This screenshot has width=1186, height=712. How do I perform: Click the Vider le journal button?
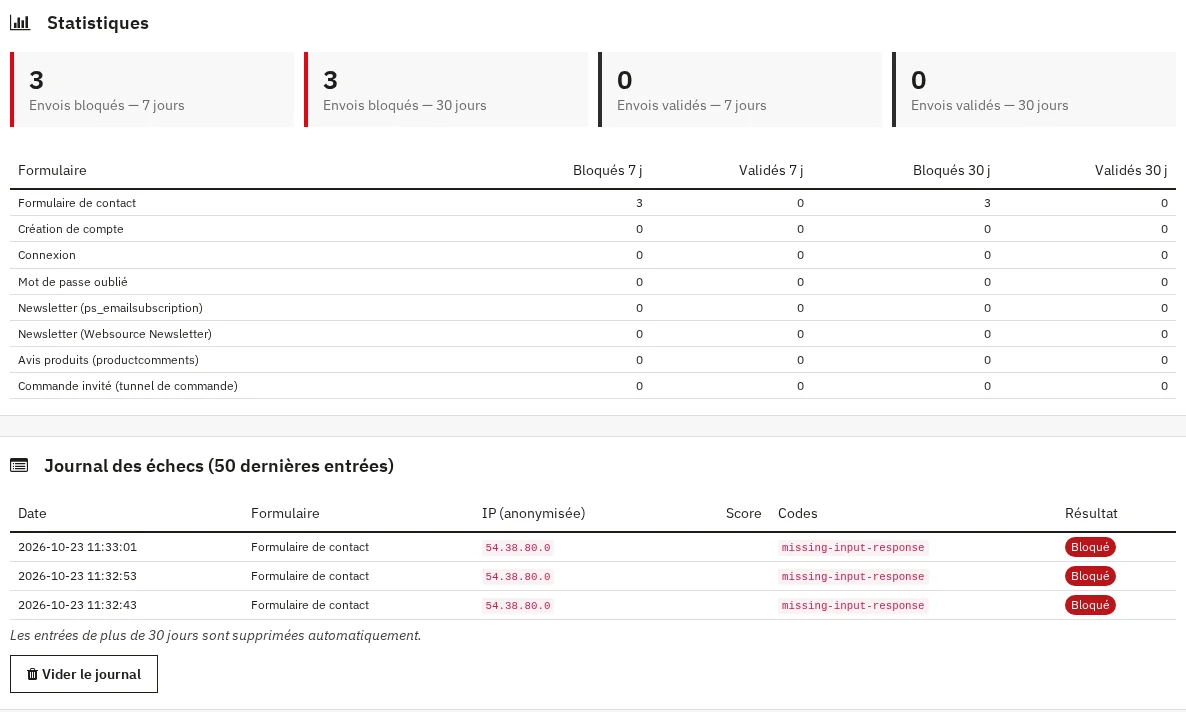(84, 674)
